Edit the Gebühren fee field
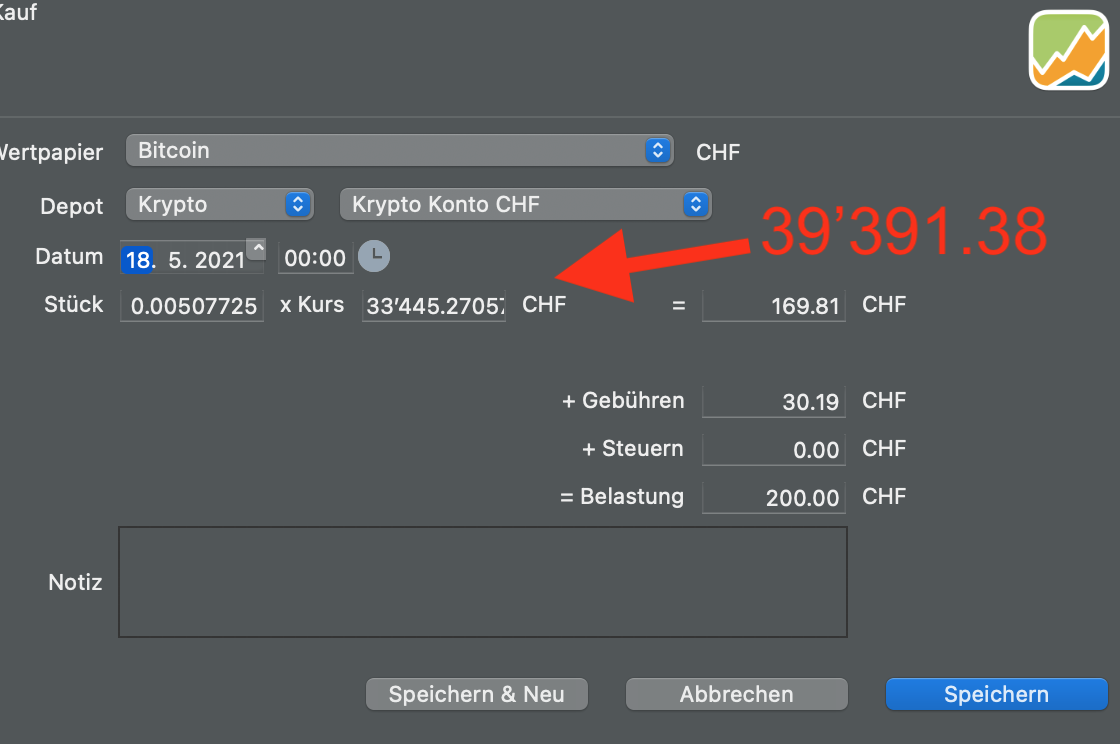Viewport: 1120px width, 744px height. click(773, 400)
